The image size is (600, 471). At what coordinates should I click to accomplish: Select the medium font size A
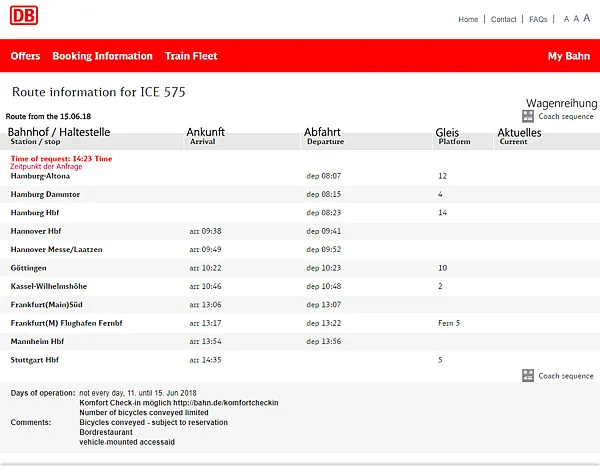(576, 19)
